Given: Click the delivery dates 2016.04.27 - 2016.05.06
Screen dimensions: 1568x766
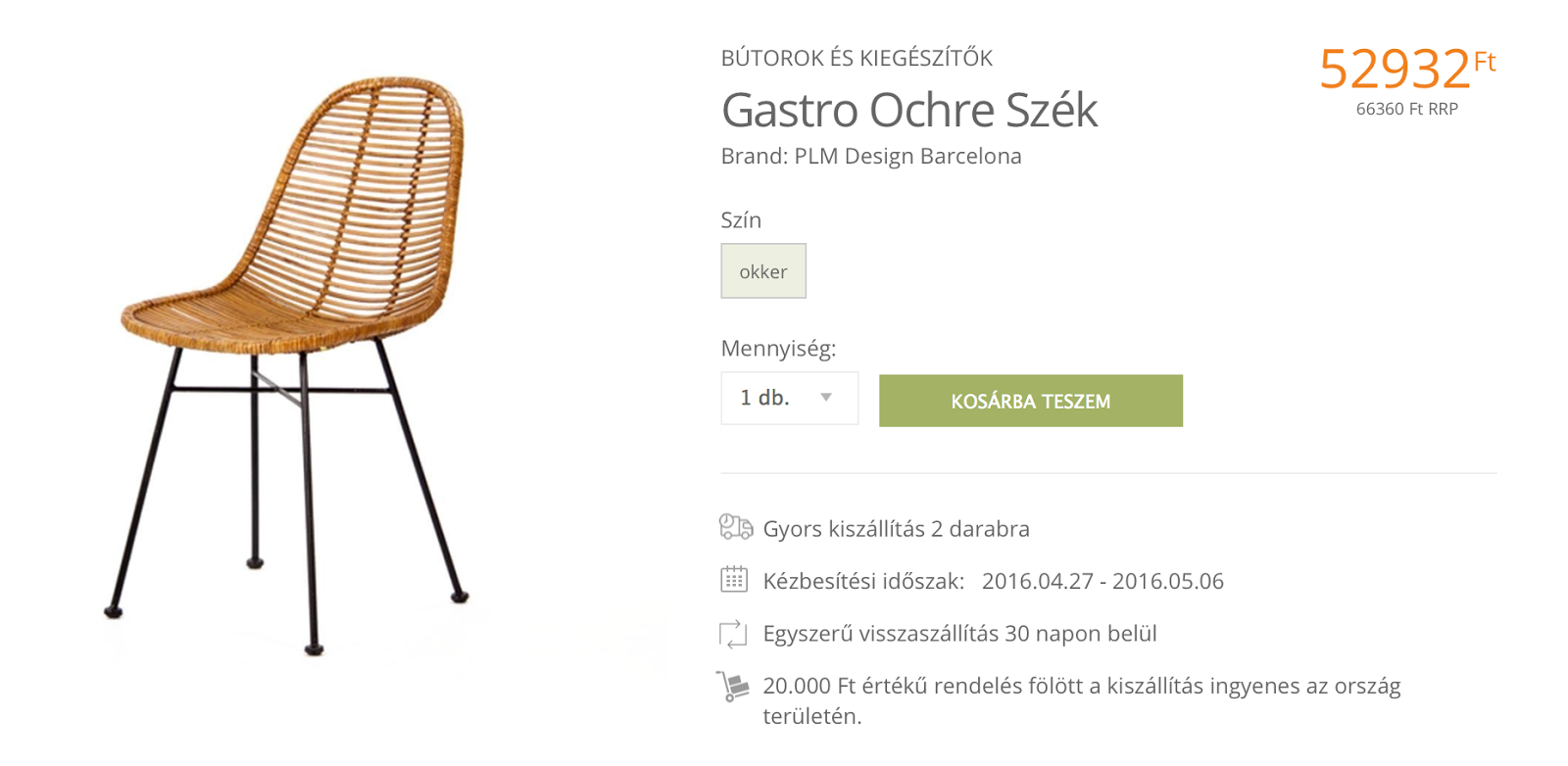Looking at the screenshot, I should pyautogui.click(x=1102, y=581).
